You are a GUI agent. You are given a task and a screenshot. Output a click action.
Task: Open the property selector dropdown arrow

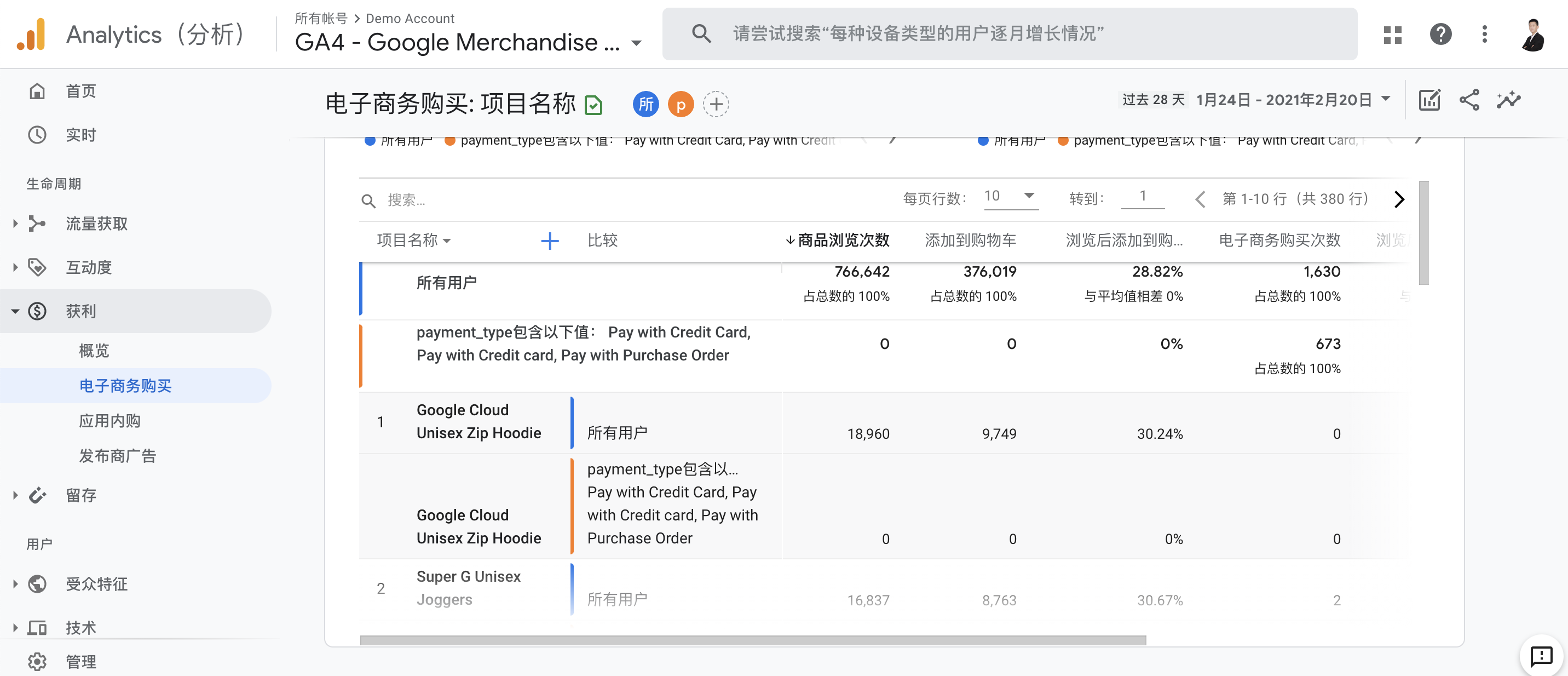coord(637,43)
